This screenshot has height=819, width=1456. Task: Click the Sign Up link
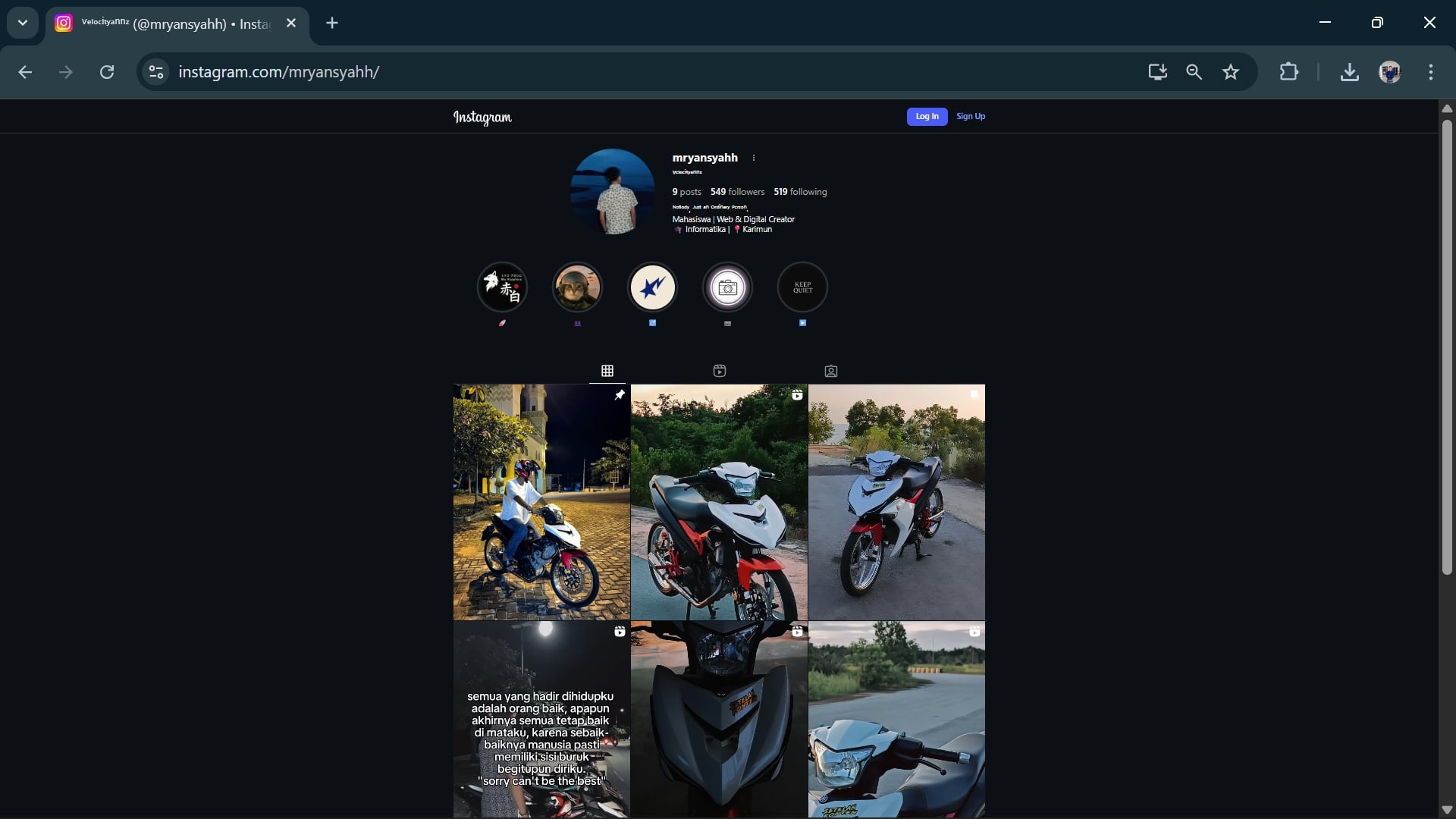tap(970, 116)
